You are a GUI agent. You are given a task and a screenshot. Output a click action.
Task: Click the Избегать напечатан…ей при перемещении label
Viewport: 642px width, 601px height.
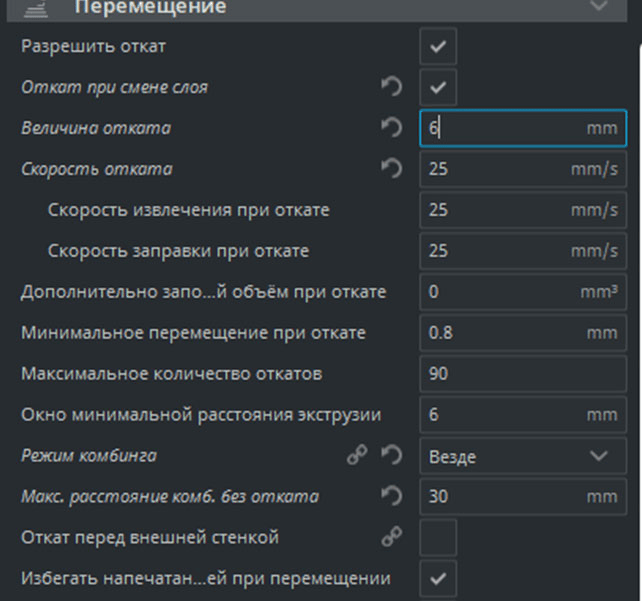(x=206, y=578)
